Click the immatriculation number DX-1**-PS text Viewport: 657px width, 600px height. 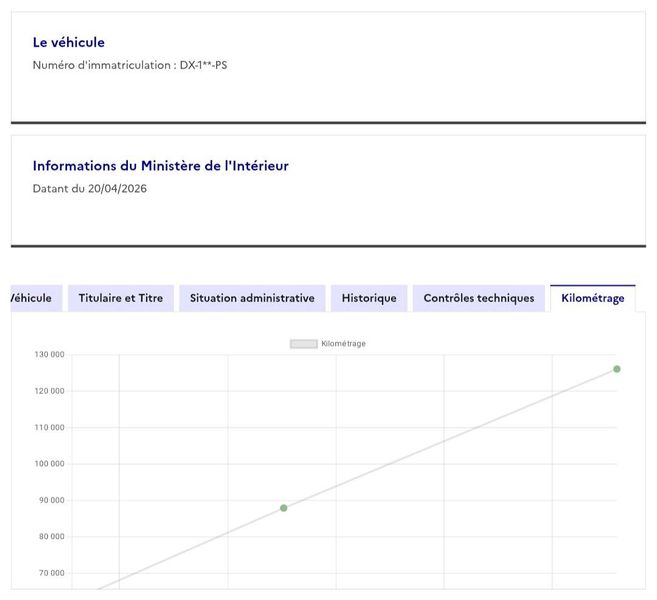(x=204, y=65)
